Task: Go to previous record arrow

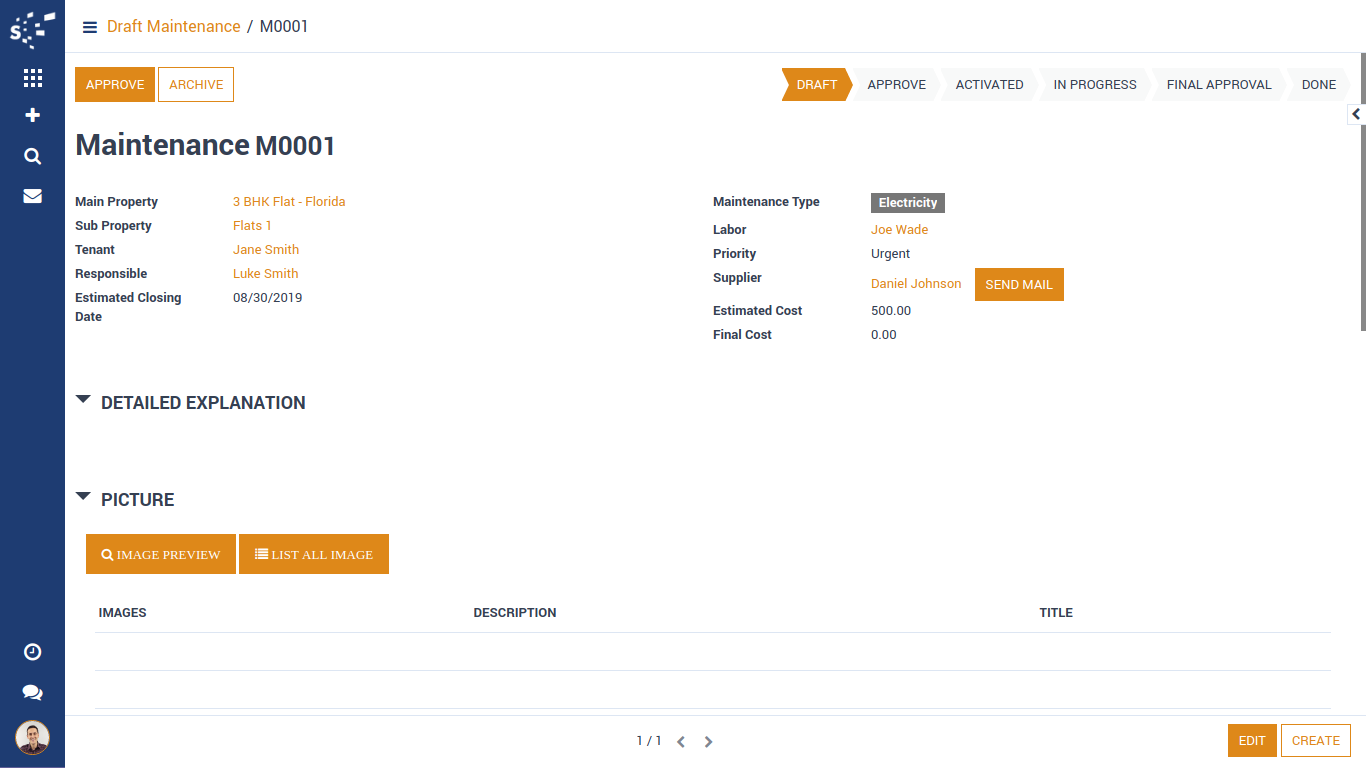Action: point(681,742)
